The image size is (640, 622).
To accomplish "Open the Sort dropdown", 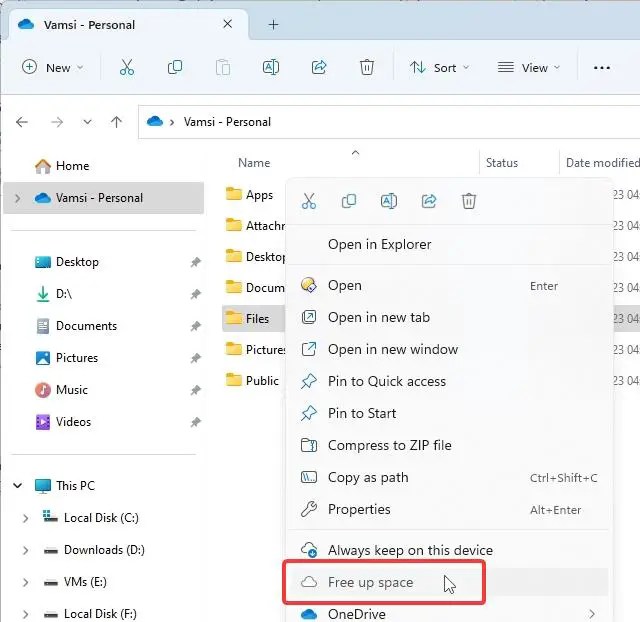I will (440, 68).
